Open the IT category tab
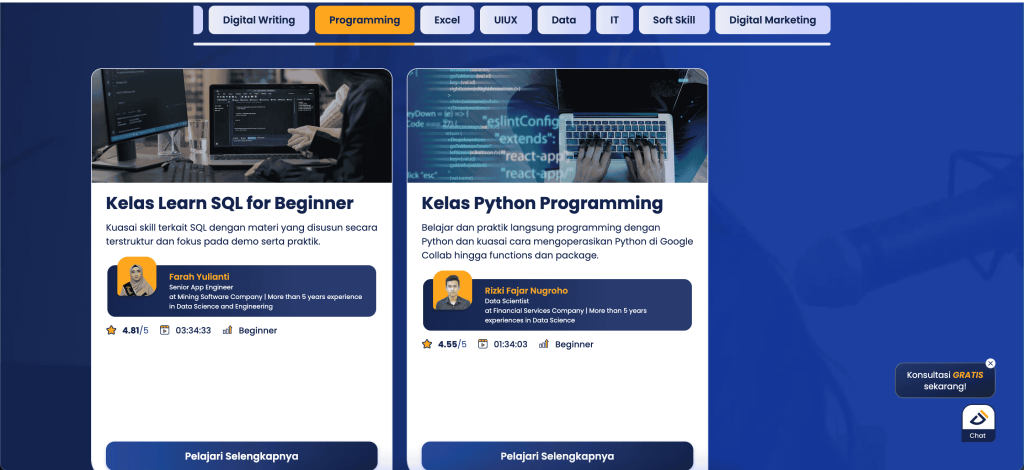This screenshot has height=470, width=1024. pos(614,20)
